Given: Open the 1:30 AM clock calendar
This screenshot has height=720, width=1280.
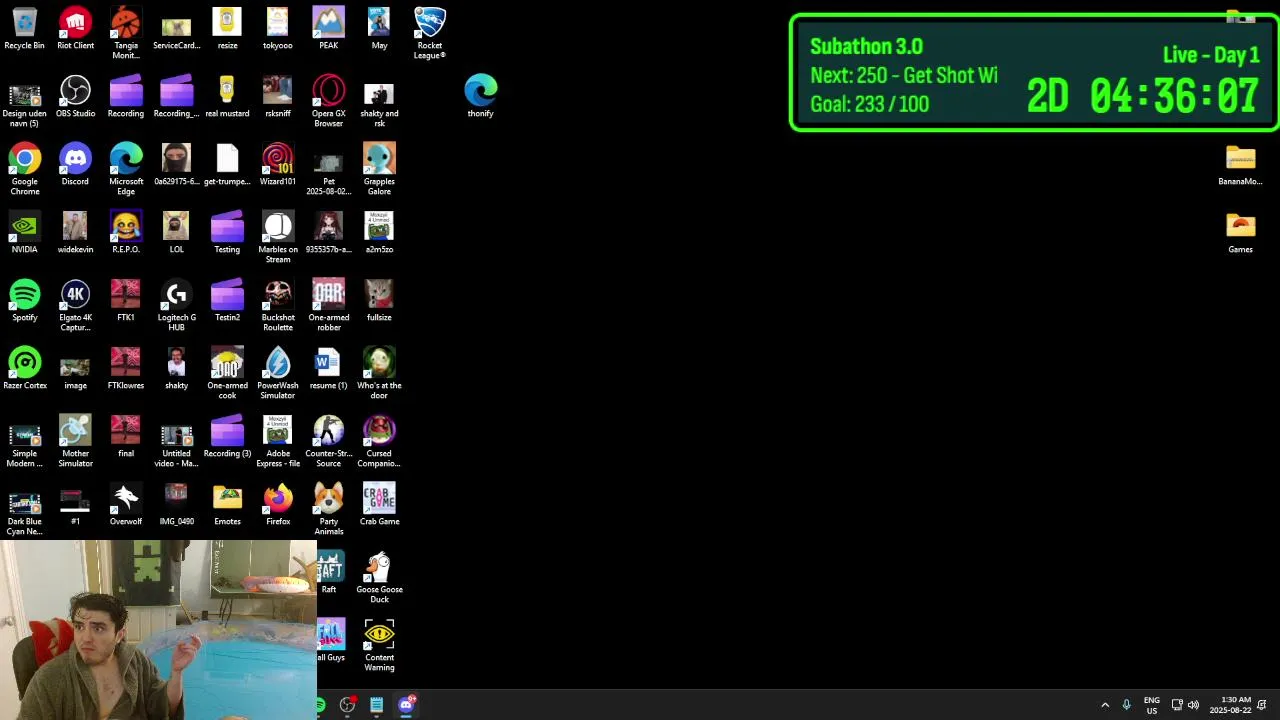Looking at the screenshot, I should [x=1230, y=705].
